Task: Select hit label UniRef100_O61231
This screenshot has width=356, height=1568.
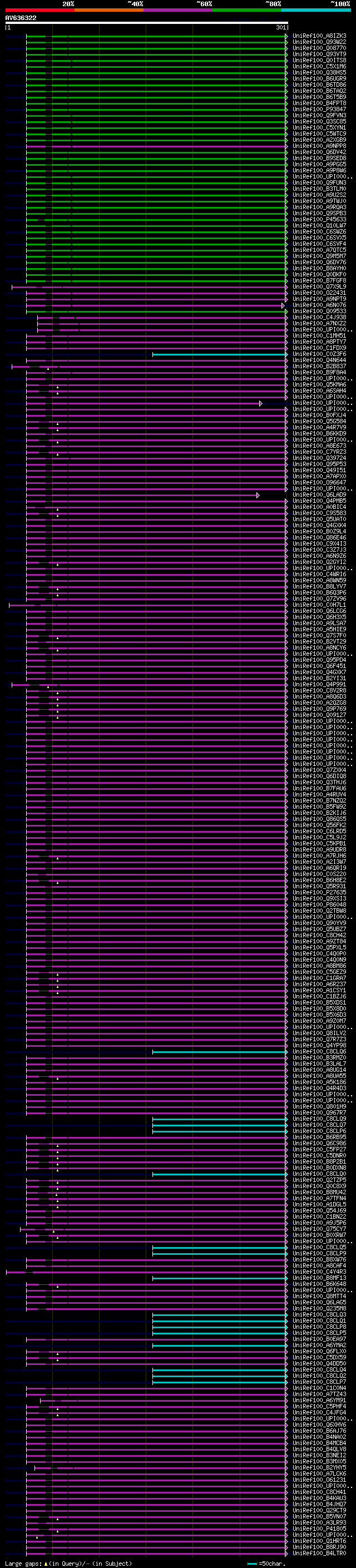Action: 319,1480
